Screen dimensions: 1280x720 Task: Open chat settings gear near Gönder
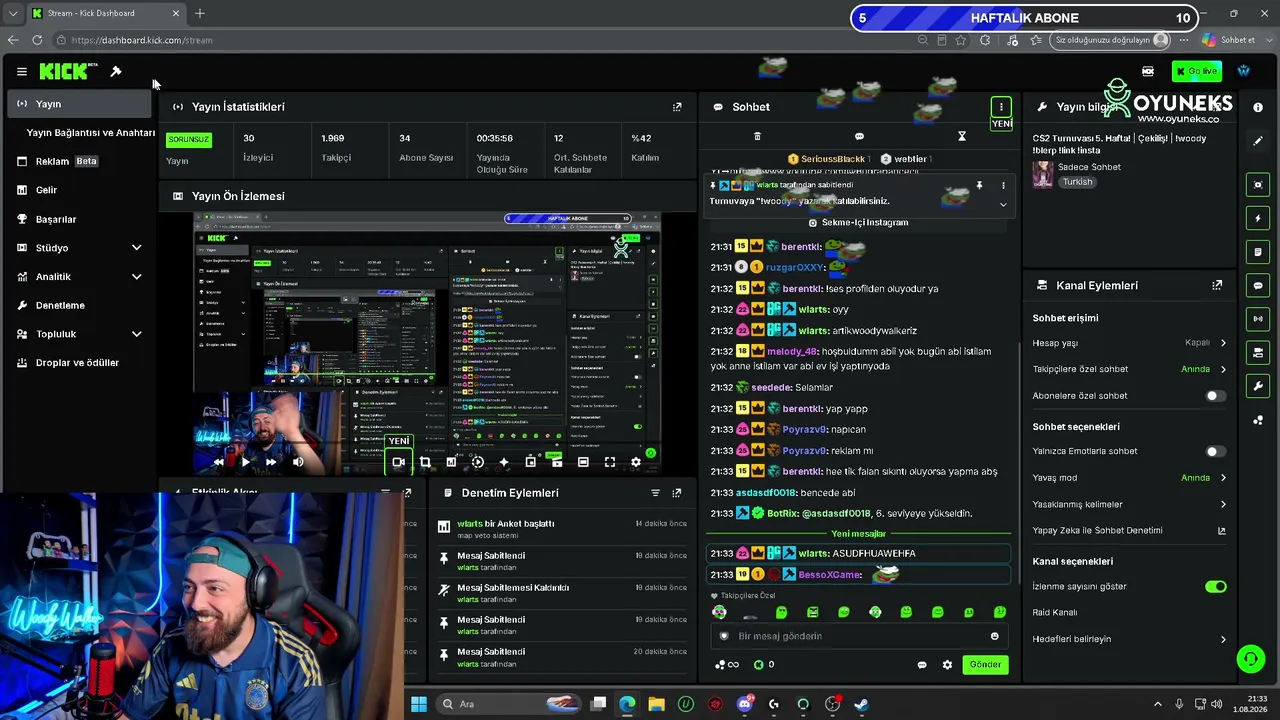[x=947, y=665]
